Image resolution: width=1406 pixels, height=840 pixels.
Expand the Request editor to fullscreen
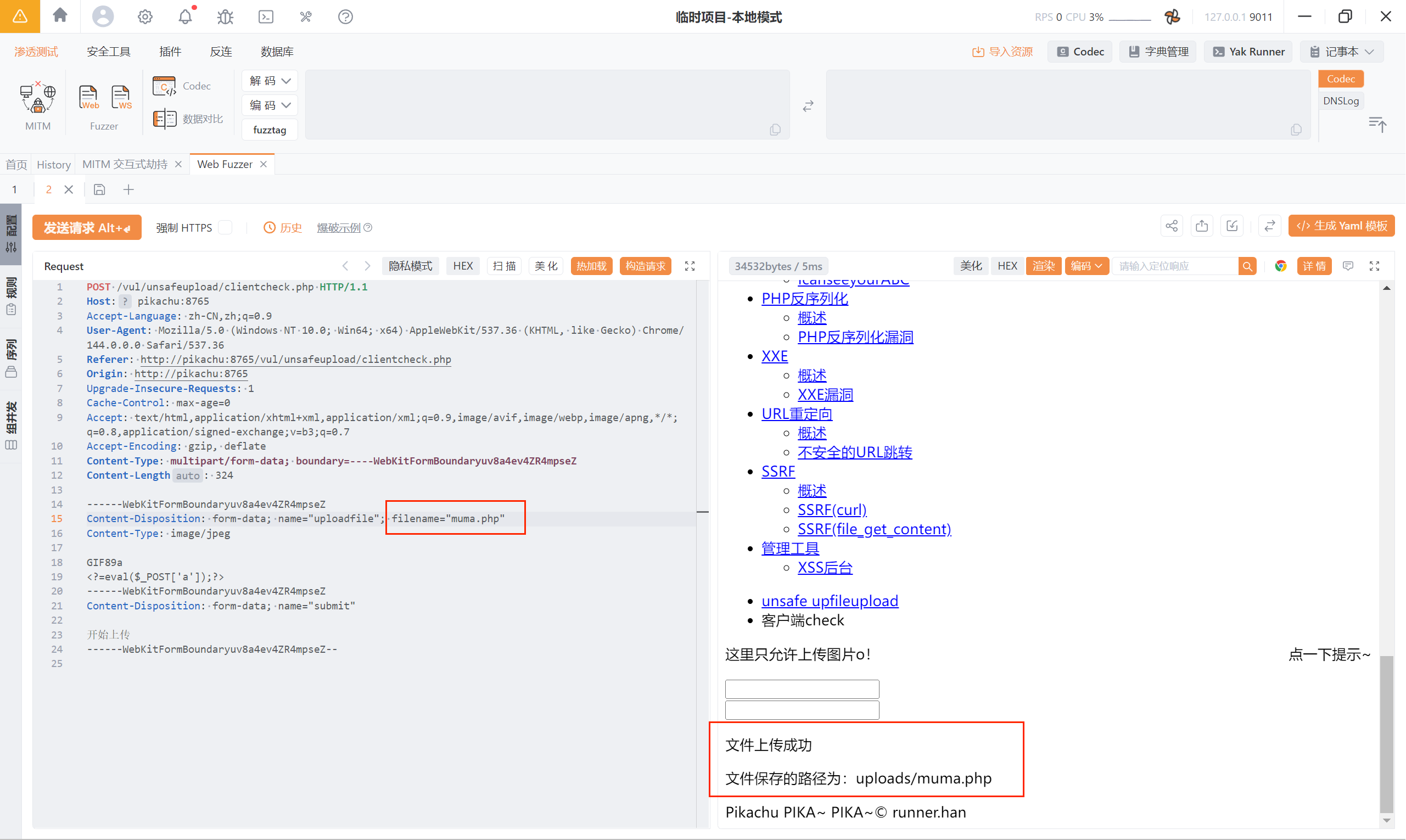click(690, 266)
